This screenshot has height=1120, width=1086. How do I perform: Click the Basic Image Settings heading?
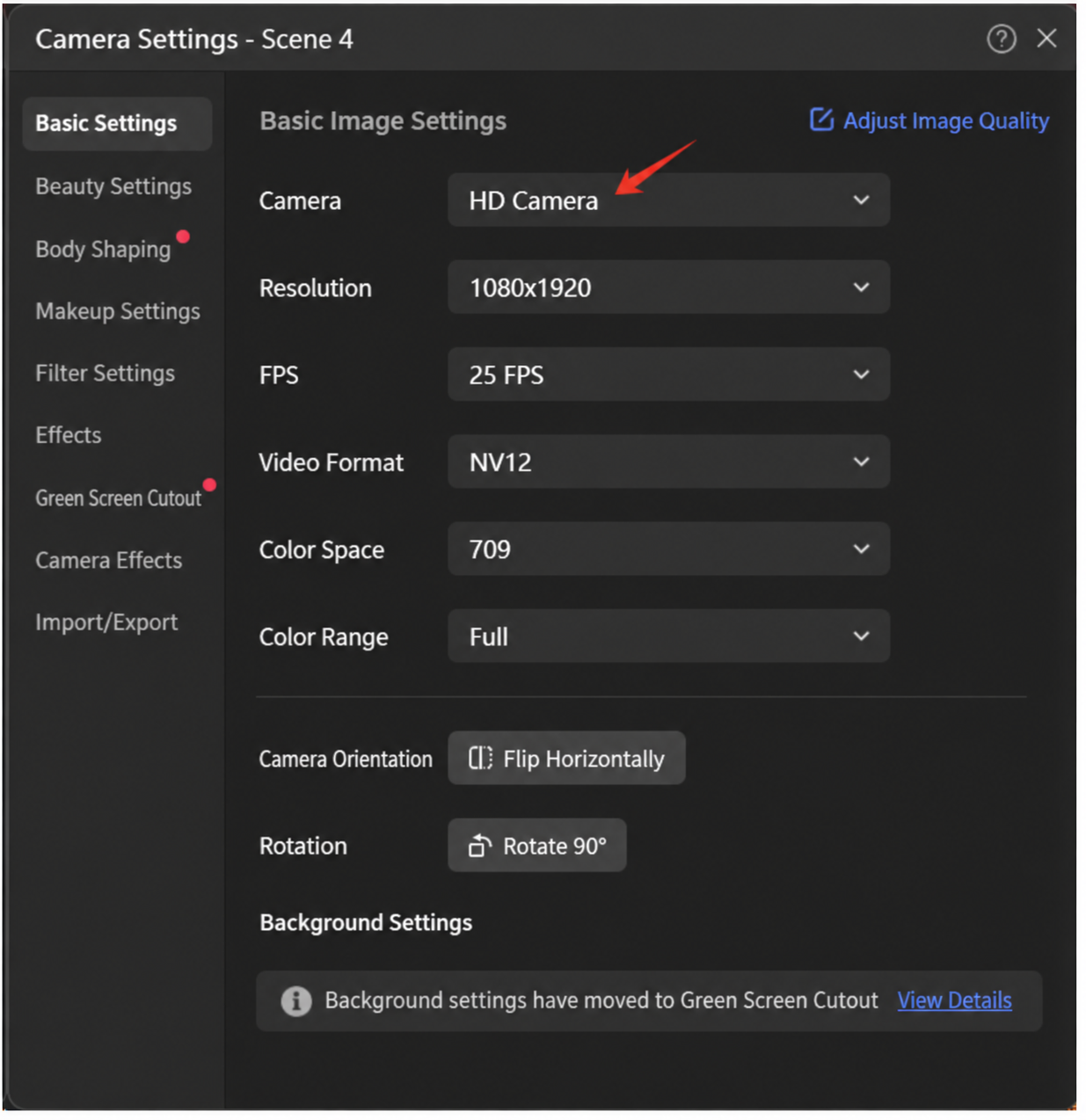tap(383, 121)
